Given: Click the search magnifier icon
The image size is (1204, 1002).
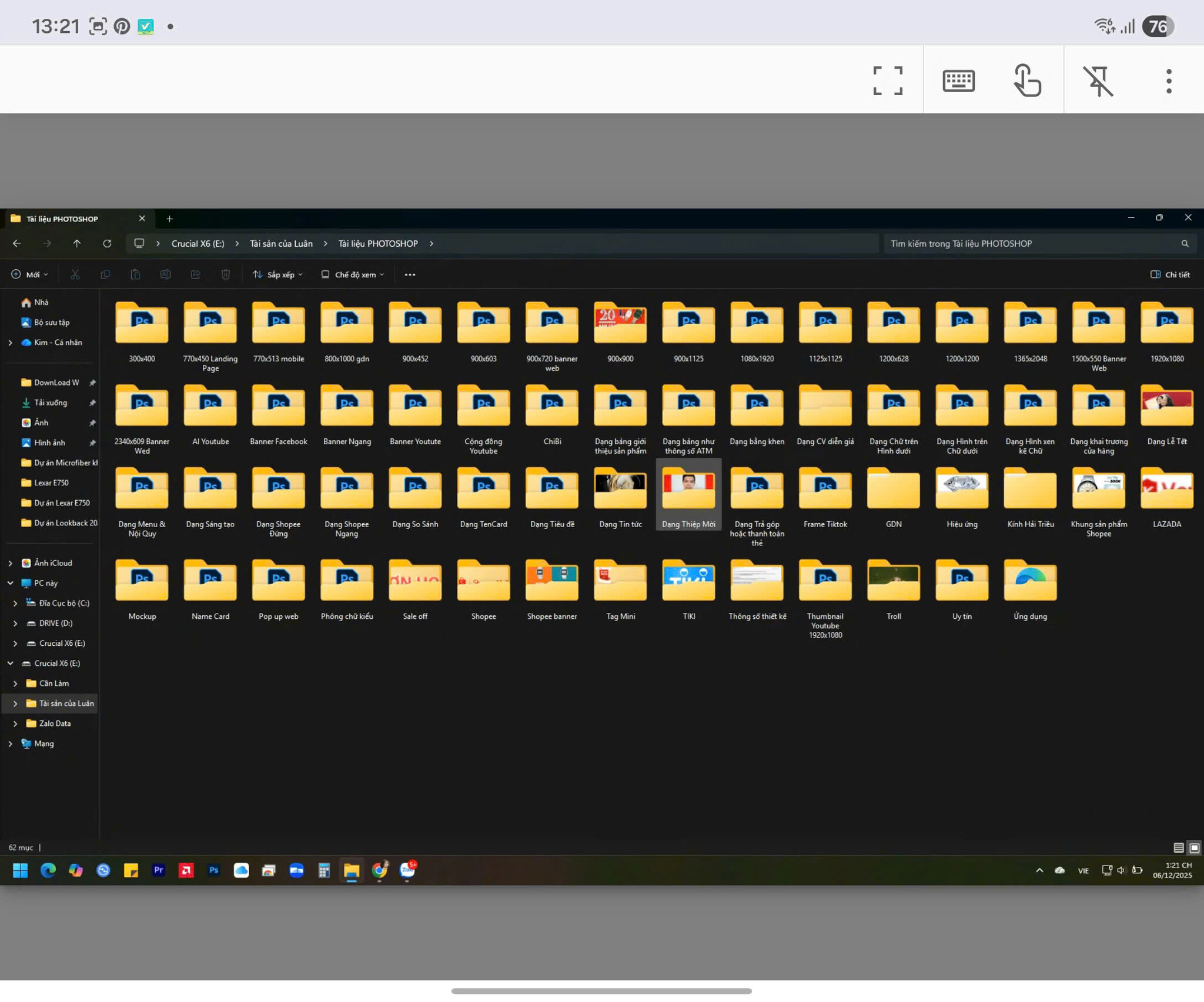Looking at the screenshot, I should (x=1185, y=243).
